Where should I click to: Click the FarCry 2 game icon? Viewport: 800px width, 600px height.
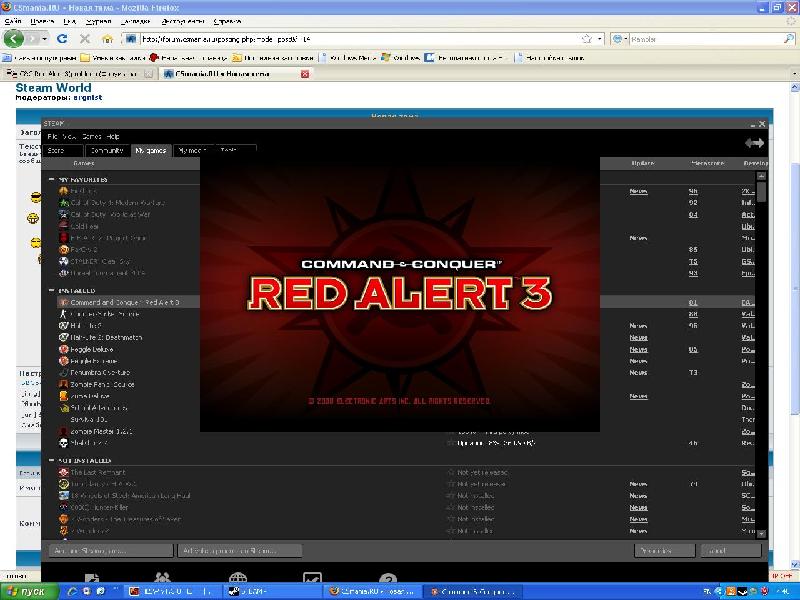tap(63, 249)
